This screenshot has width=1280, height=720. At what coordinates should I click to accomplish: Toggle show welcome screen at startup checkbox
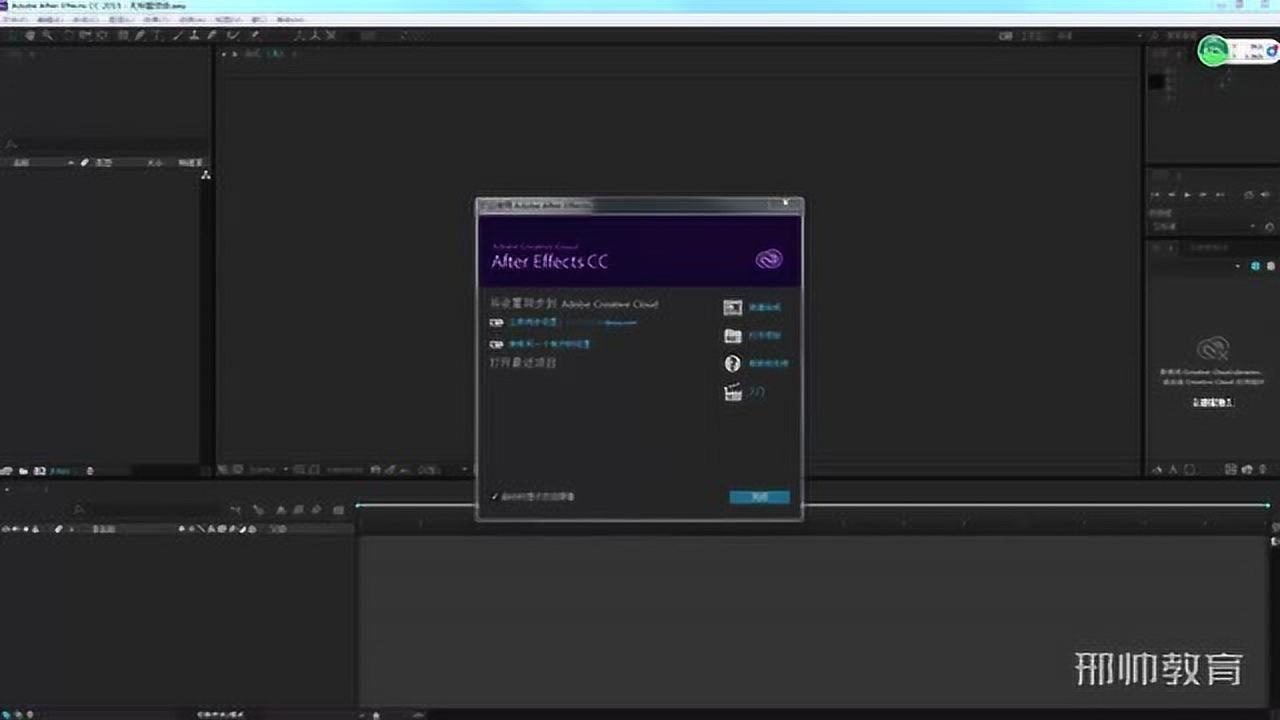tap(495, 497)
